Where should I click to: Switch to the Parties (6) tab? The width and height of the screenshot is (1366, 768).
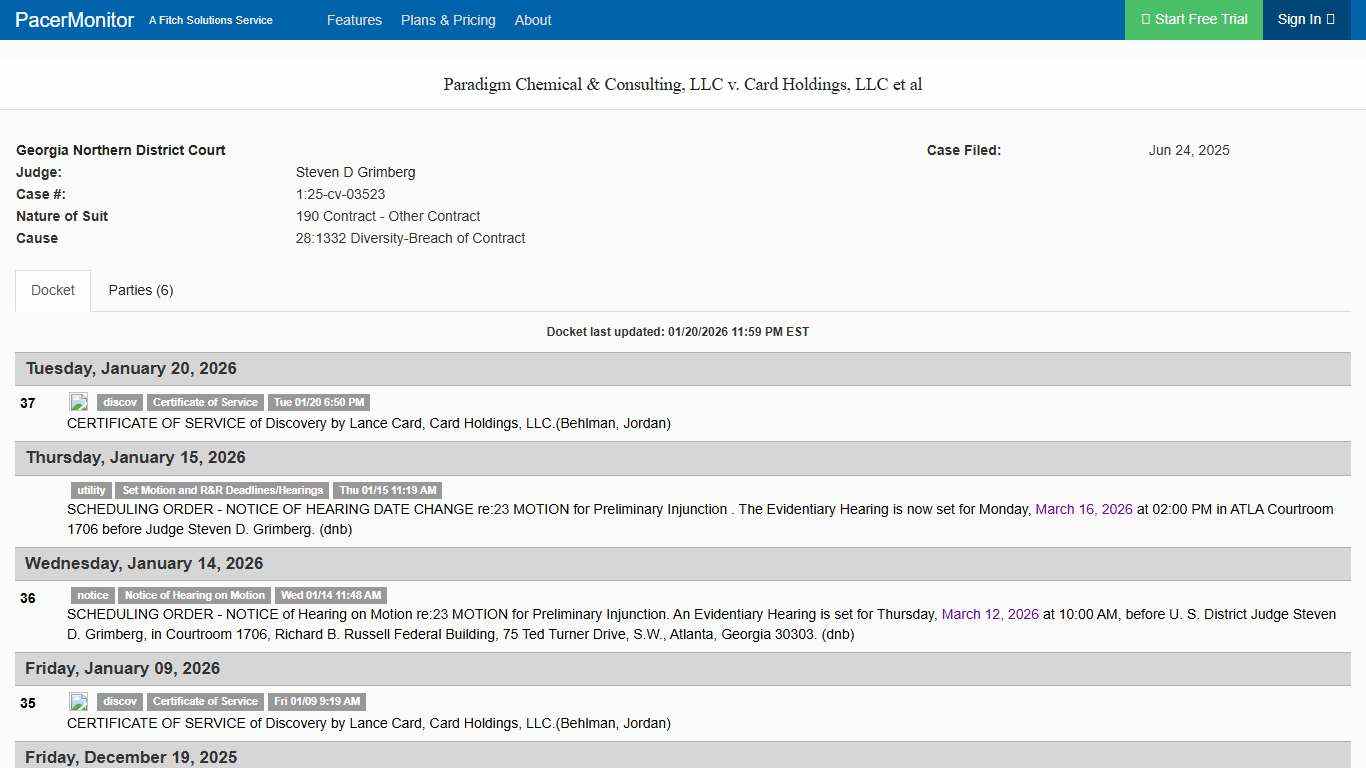tap(140, 290)
